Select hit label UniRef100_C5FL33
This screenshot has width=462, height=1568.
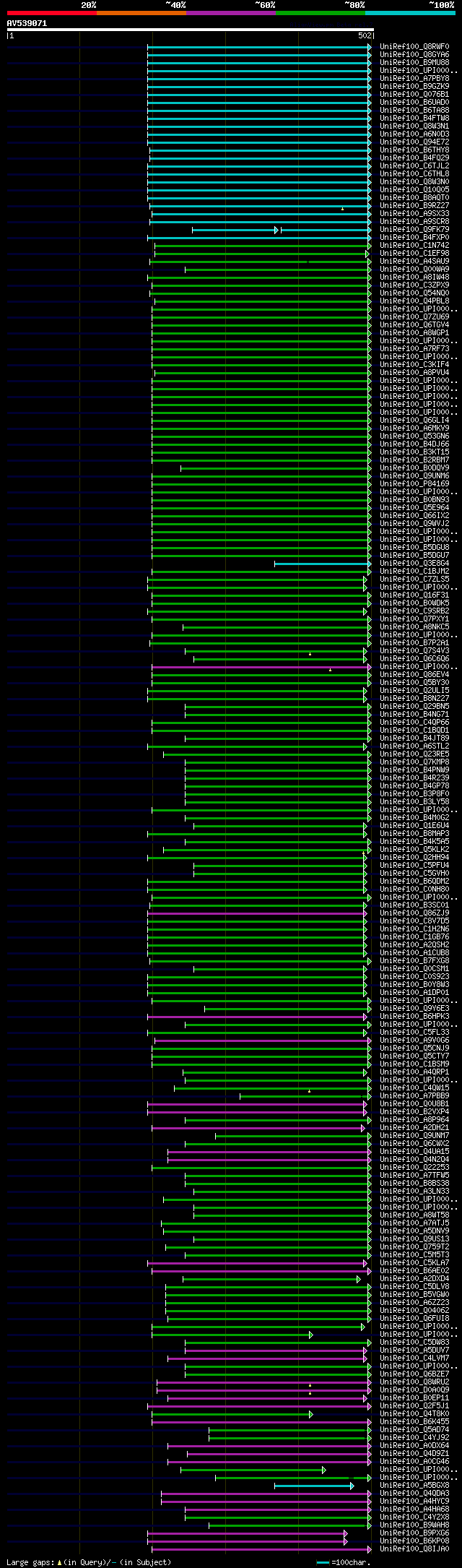point(414,1033)
